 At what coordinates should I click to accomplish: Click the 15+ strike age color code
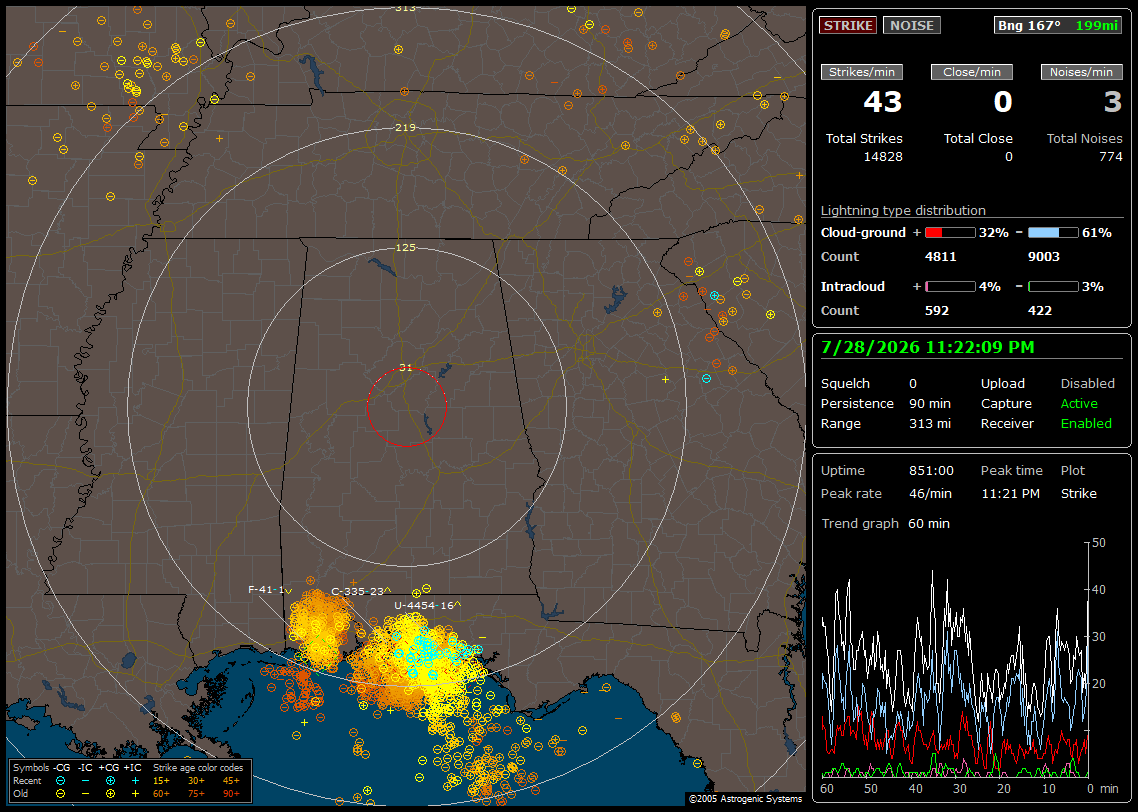pos(161,781)
